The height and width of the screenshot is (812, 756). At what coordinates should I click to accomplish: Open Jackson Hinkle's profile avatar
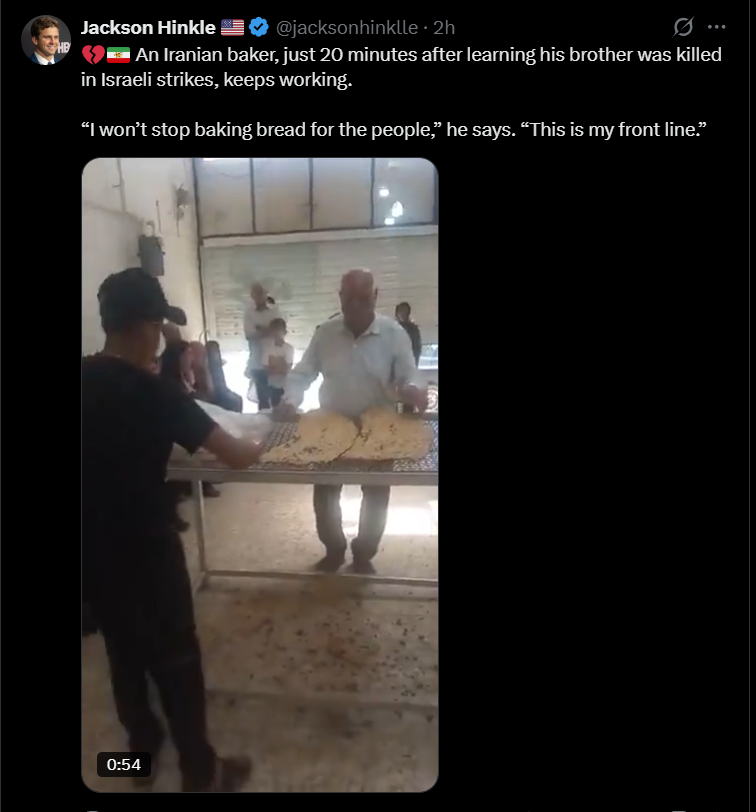pyautogui.click(x=46, y=40)
